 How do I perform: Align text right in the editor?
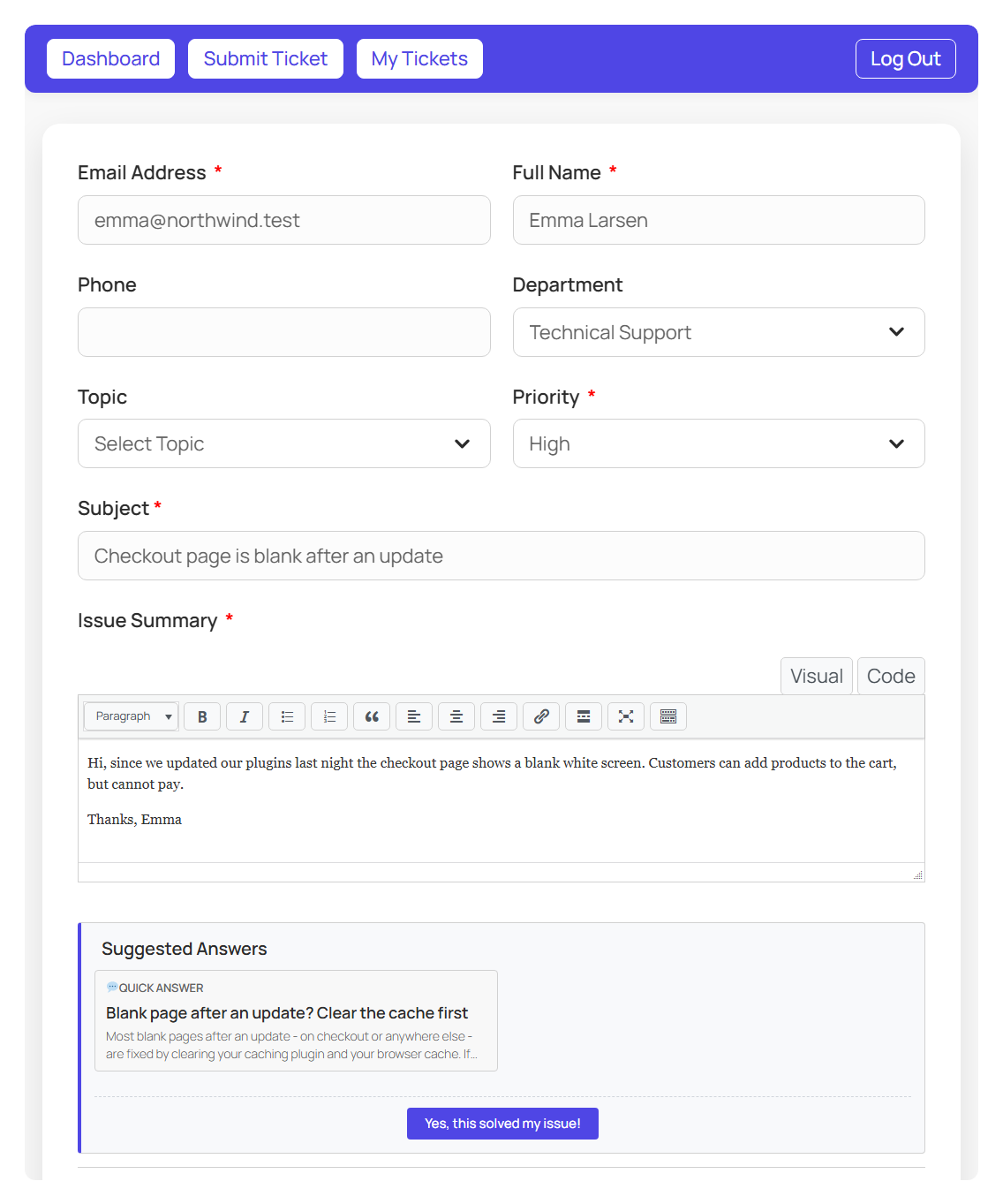(x=499, y=716)
